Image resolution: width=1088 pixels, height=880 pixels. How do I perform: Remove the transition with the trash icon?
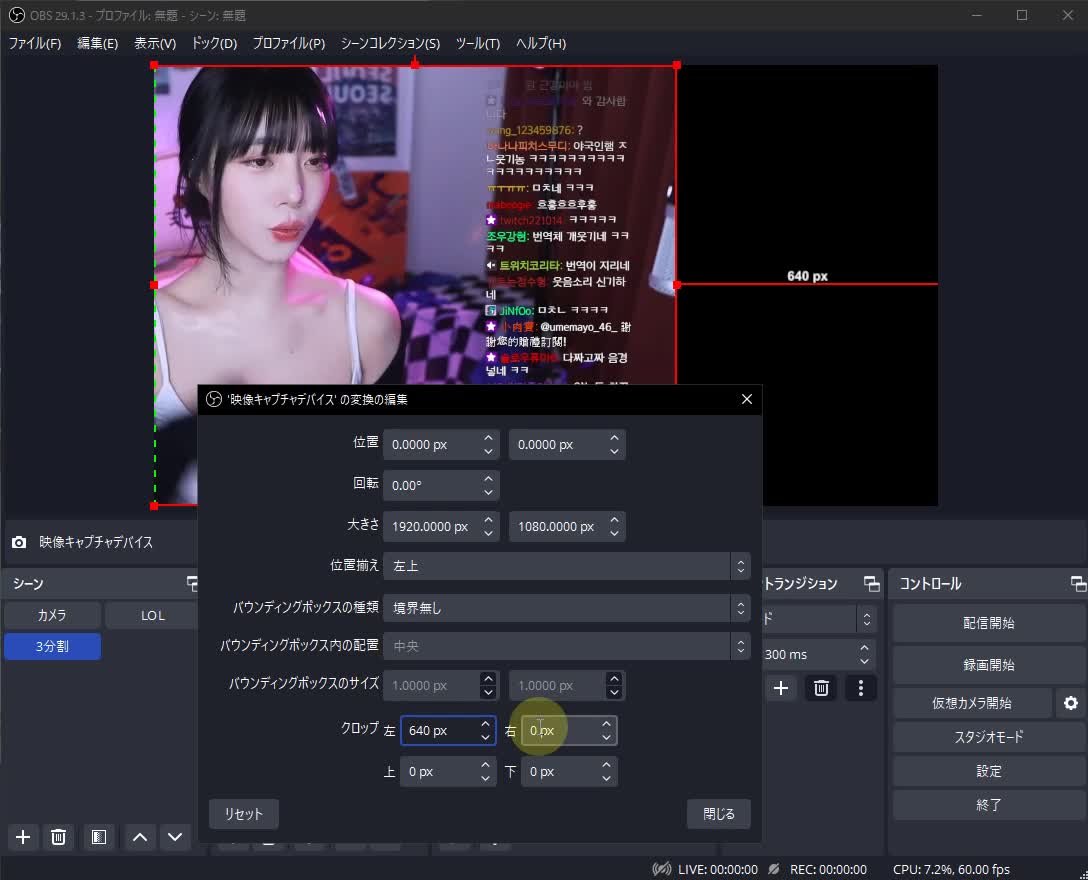(821, 688)
